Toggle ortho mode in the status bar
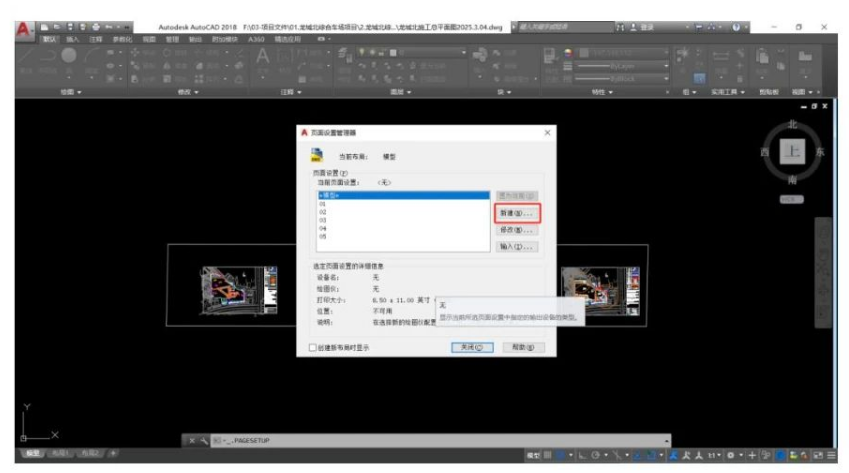The height and width of the screenshot is (473, 849). (x=583, y=456)
